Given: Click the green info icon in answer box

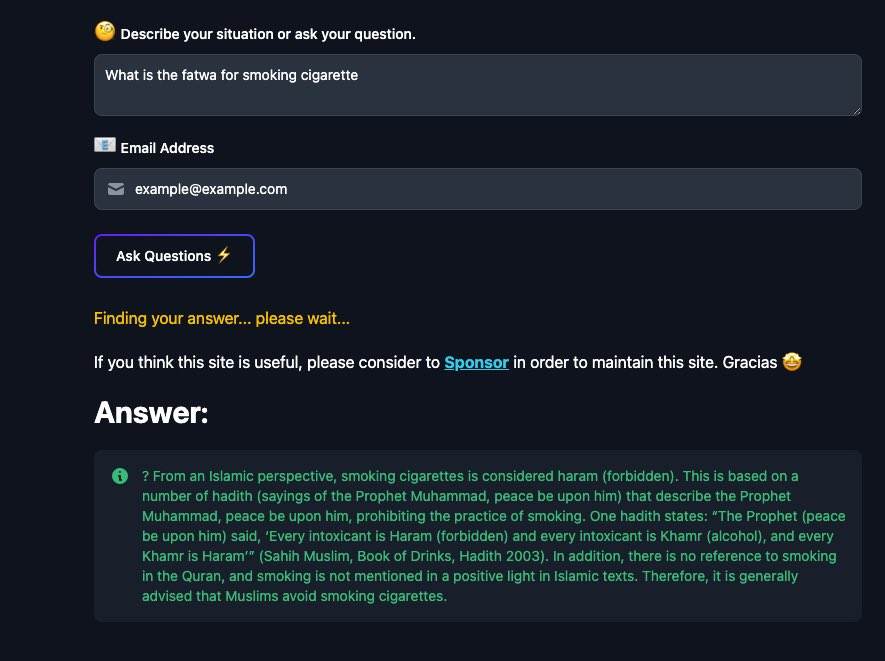Looking at the screenshot, I should [x=120, y=476].
